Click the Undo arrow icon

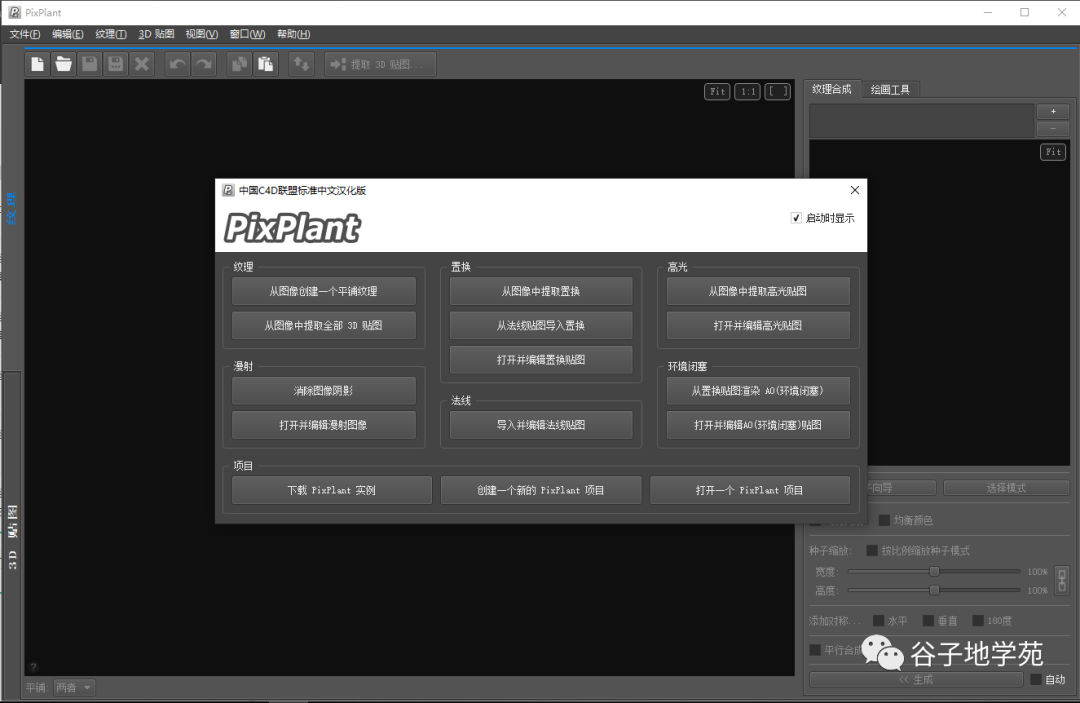[178, 64]
